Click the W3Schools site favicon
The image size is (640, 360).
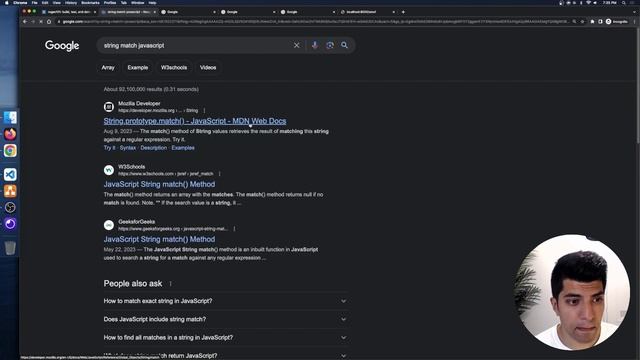coord(109,170)
